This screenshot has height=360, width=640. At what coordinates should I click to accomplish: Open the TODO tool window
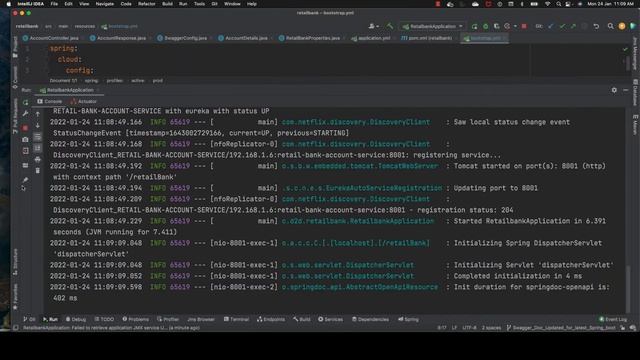[104, 319]
